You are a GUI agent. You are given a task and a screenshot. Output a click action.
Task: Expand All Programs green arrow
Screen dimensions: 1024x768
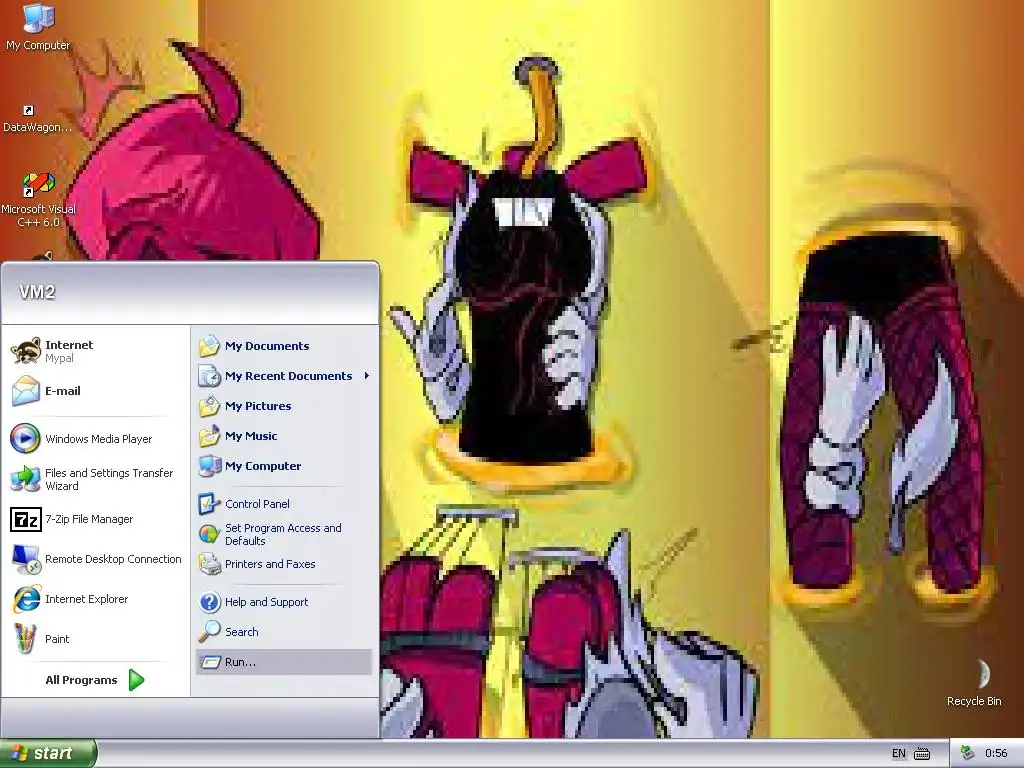click(136, 680)
